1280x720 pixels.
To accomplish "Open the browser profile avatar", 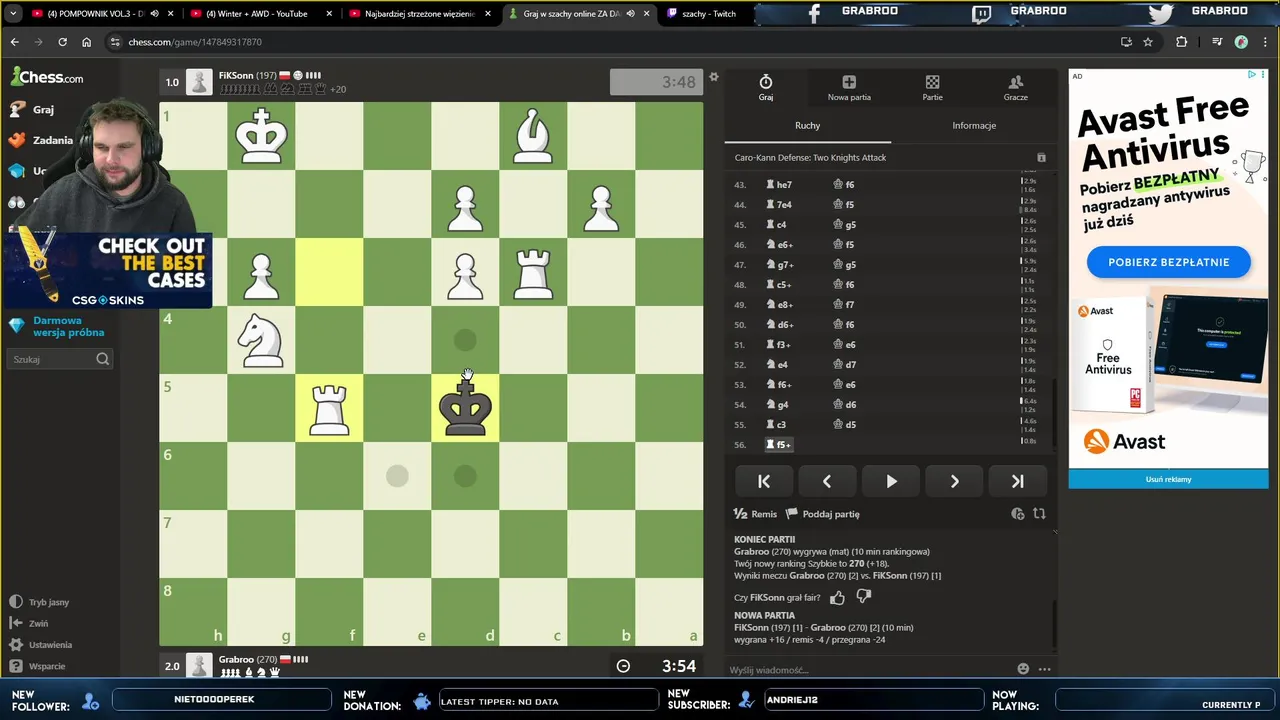I will click(1241, 42).
